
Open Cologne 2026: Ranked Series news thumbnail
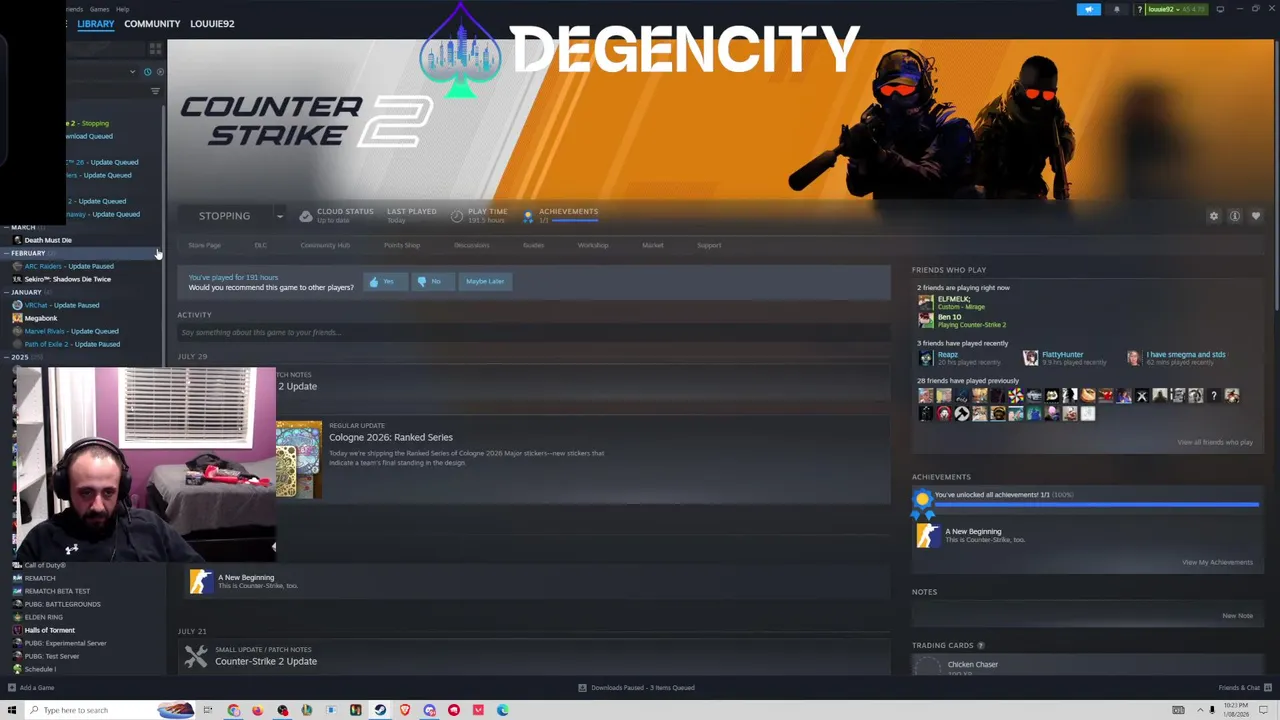point(299,459)
